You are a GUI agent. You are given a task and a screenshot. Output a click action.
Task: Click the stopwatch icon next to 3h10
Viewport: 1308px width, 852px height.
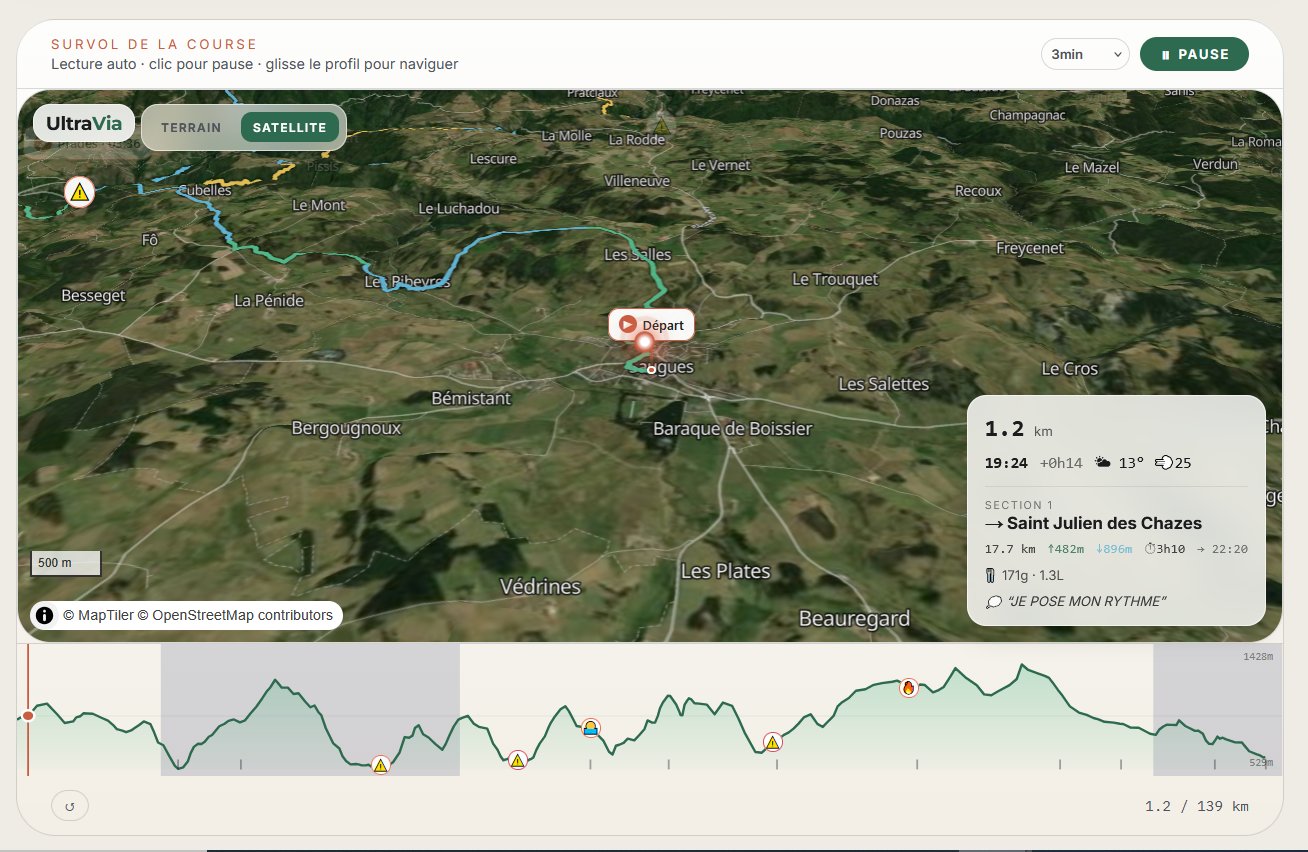1150,549
